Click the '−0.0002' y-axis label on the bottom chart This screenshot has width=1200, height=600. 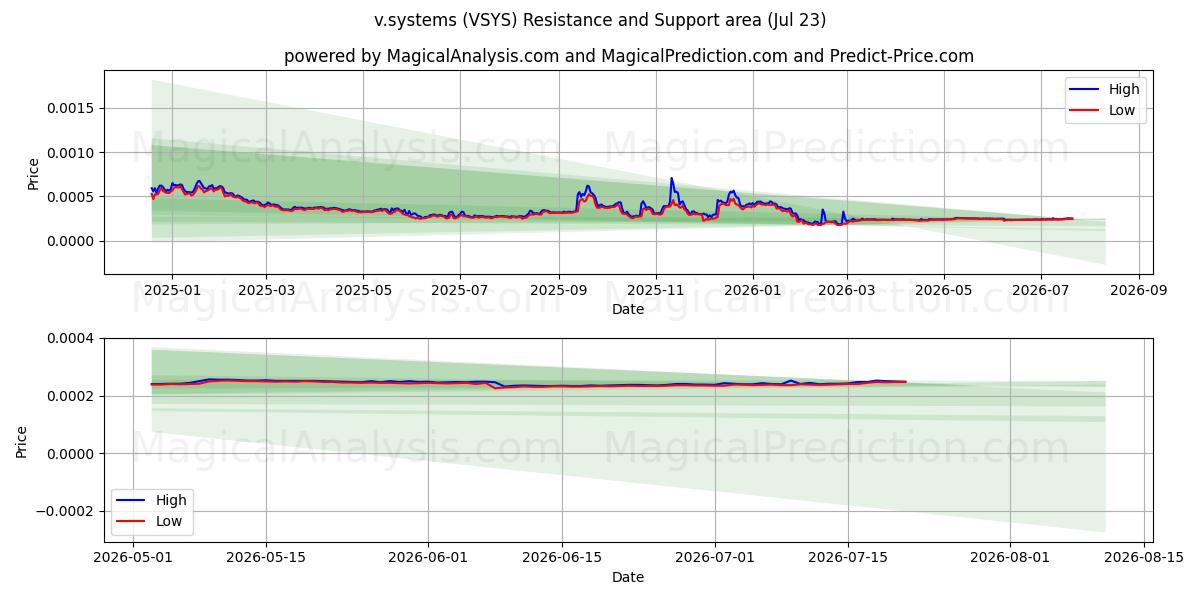pos(67,512)
